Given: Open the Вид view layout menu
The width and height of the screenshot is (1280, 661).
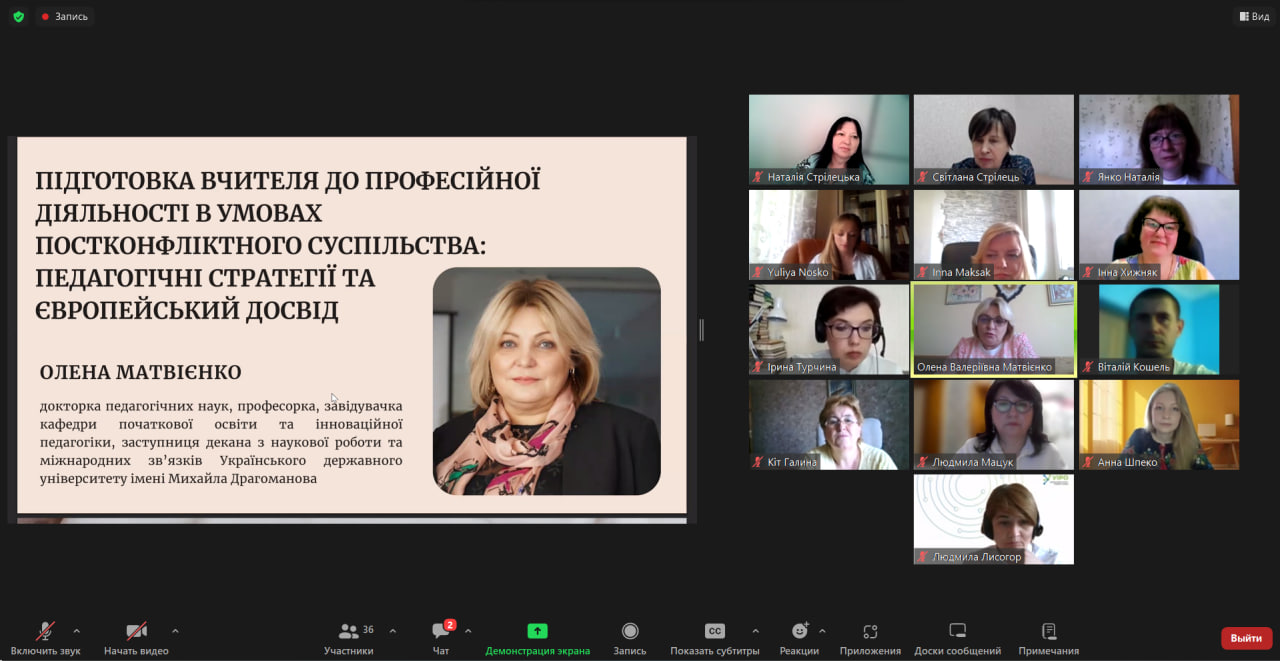Looking at the screenshot, I should click(1254, 16).
